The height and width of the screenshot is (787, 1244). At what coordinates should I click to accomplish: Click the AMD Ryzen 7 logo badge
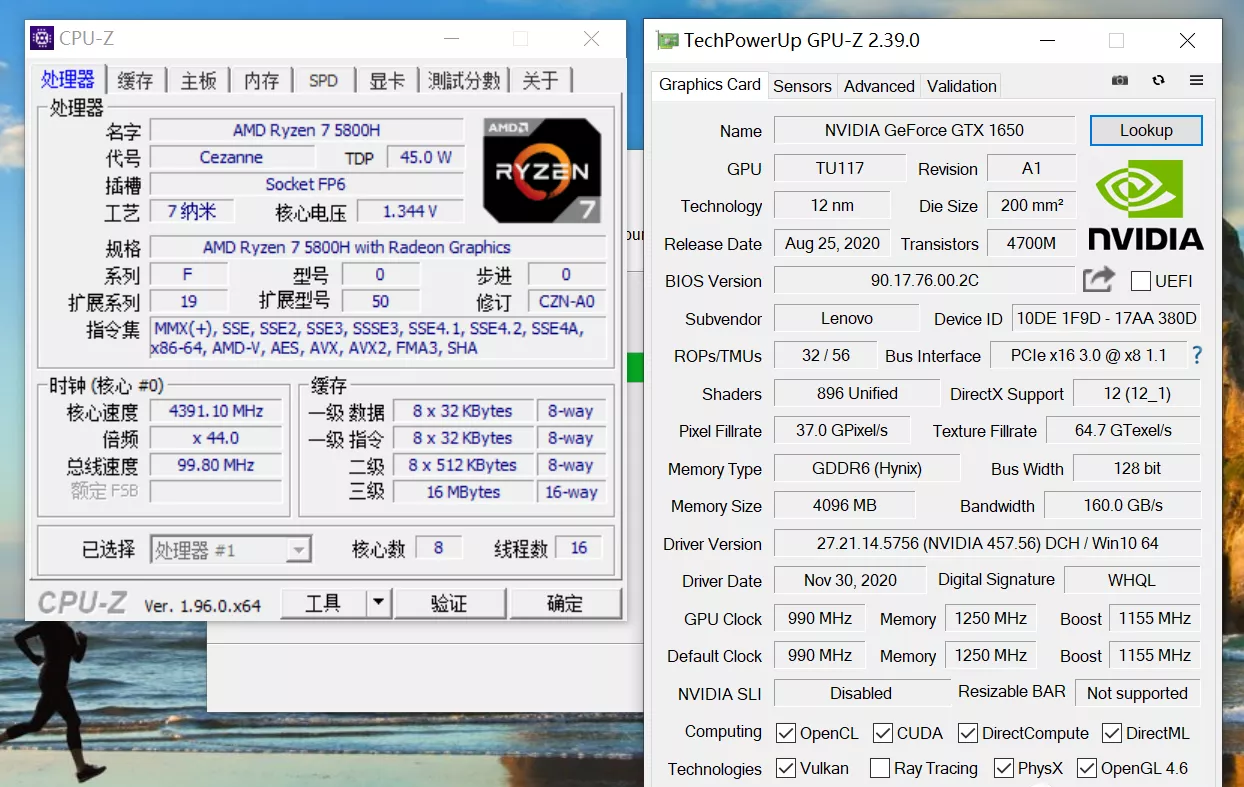pyautogui.click(x=542, y=171)
